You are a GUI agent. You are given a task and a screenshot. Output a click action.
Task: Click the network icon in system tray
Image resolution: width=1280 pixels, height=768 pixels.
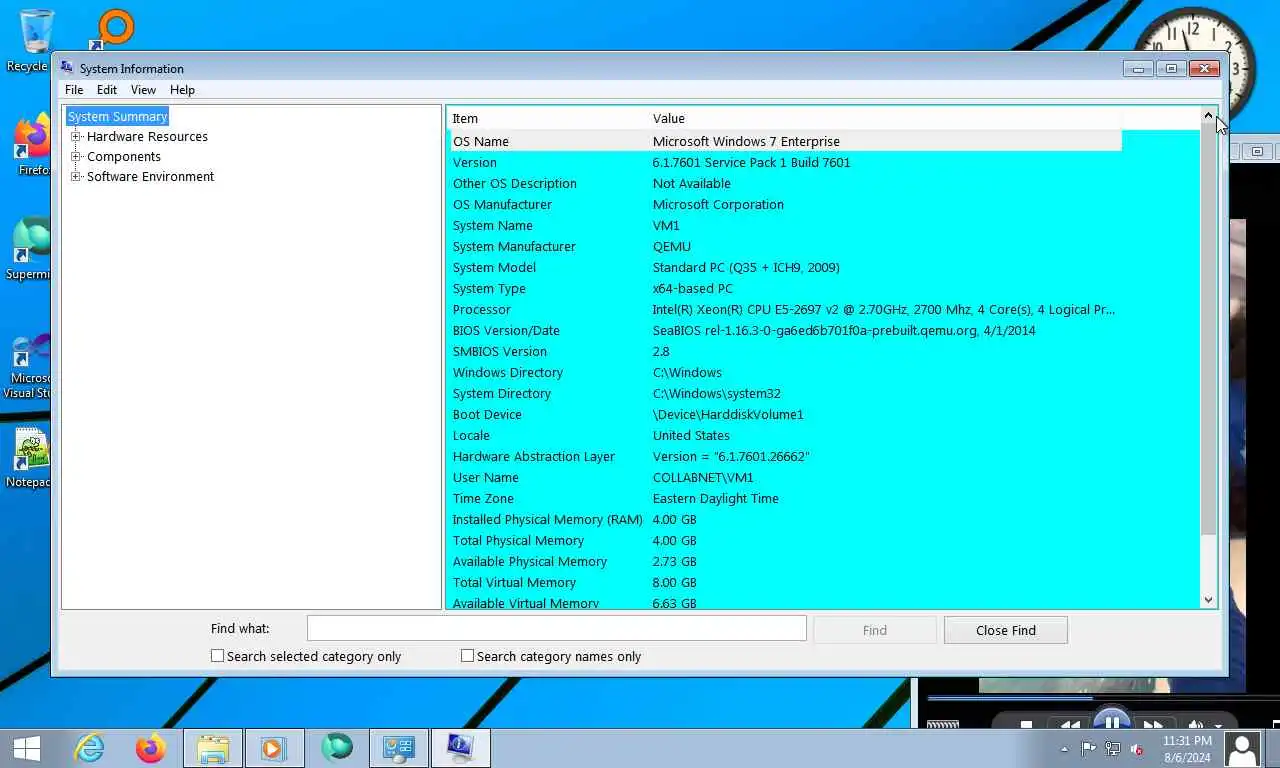point(1112,749)
